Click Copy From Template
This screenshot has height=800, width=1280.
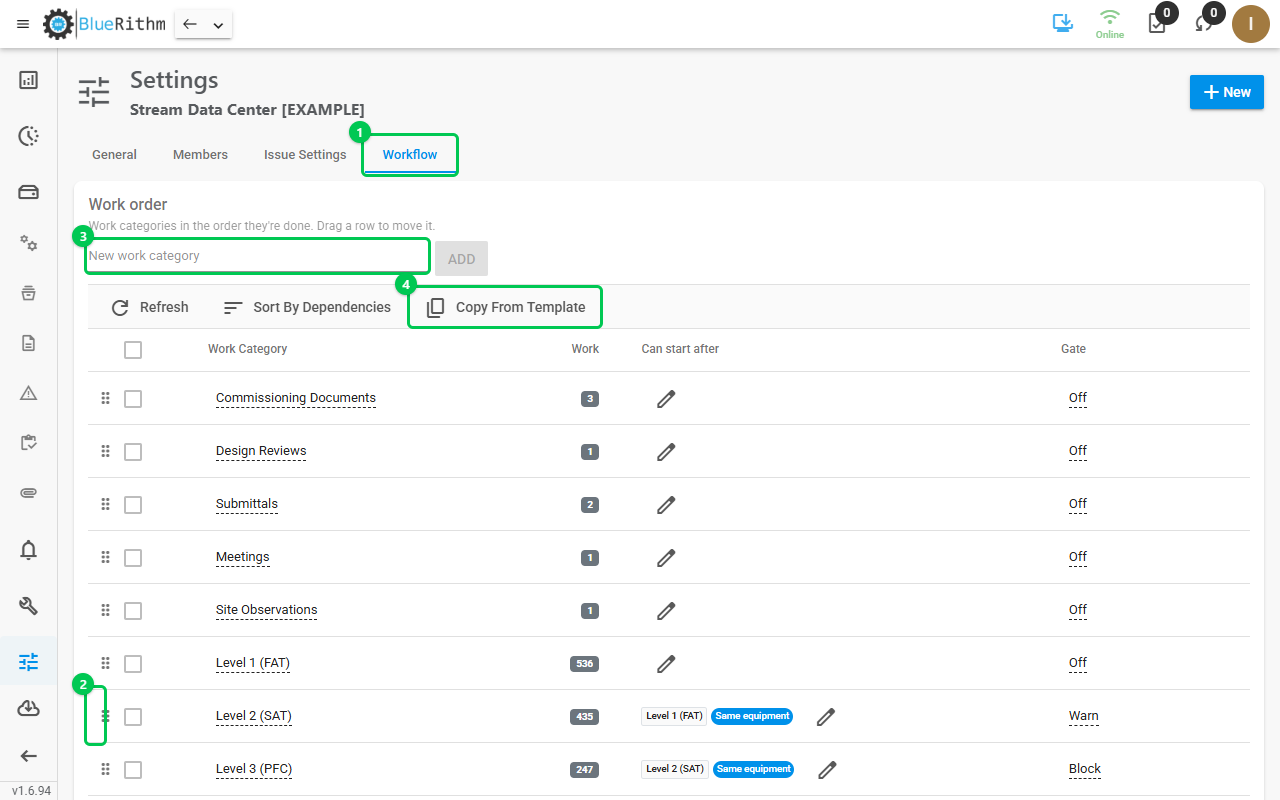click(506, 307)
